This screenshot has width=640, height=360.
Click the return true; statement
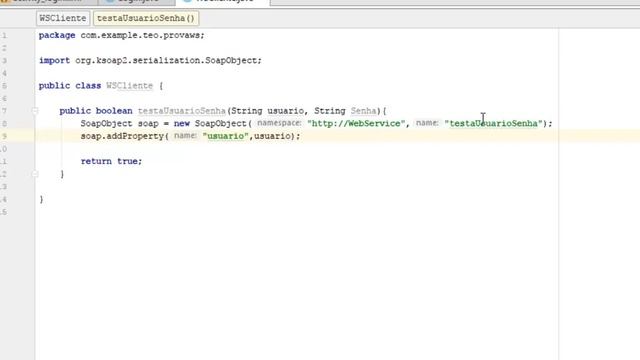tap(111, 161)
